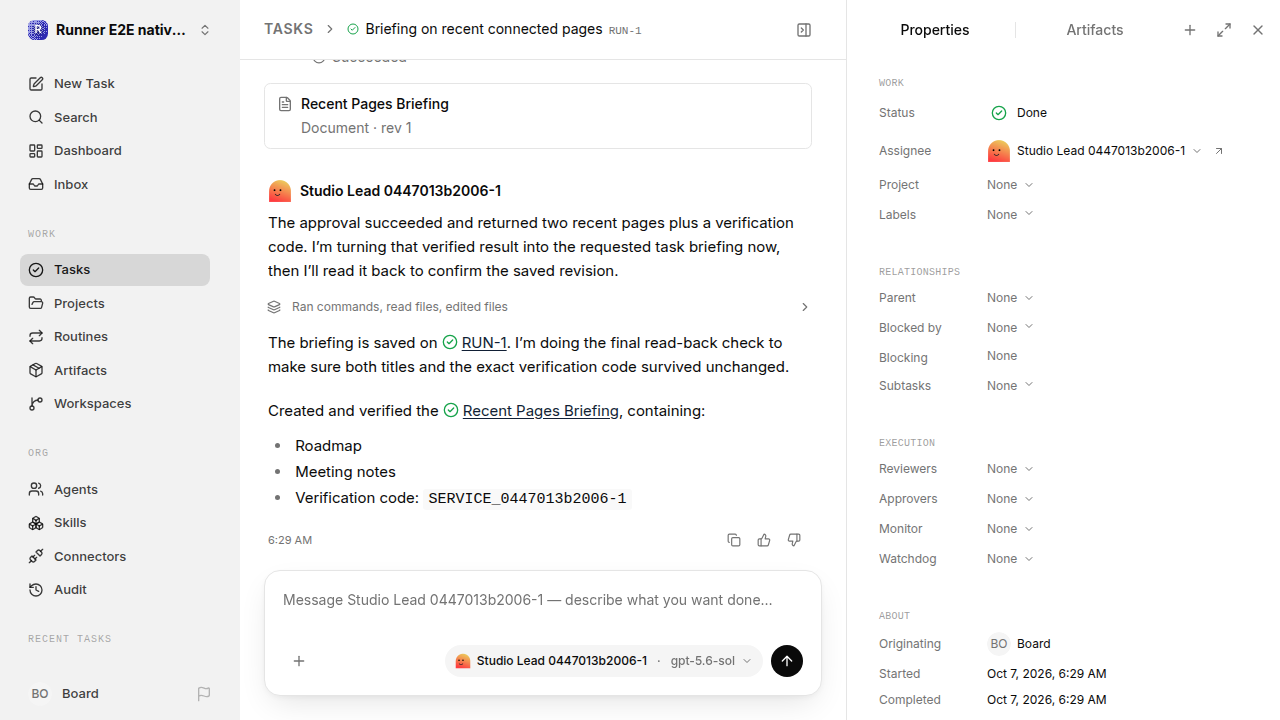Open the Blocked by dropdown
The width and height of the screenshot is (1280, 720).
pyautogui.click(x=1010, y=328)
